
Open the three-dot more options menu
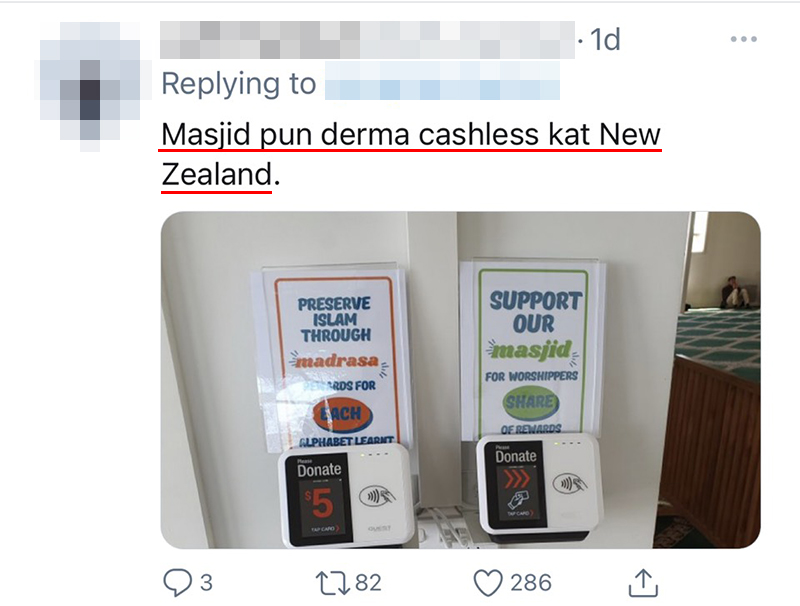point(743,39)
